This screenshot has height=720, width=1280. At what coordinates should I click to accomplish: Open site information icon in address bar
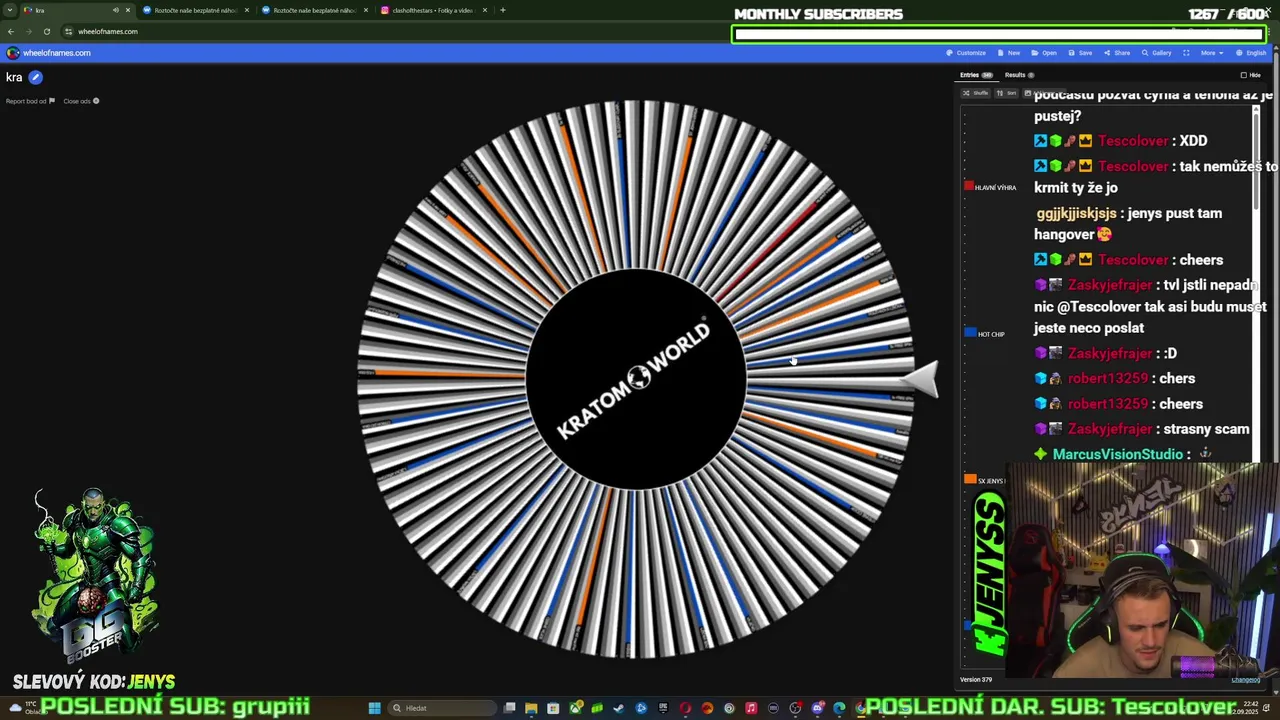[x=68, y=31]
